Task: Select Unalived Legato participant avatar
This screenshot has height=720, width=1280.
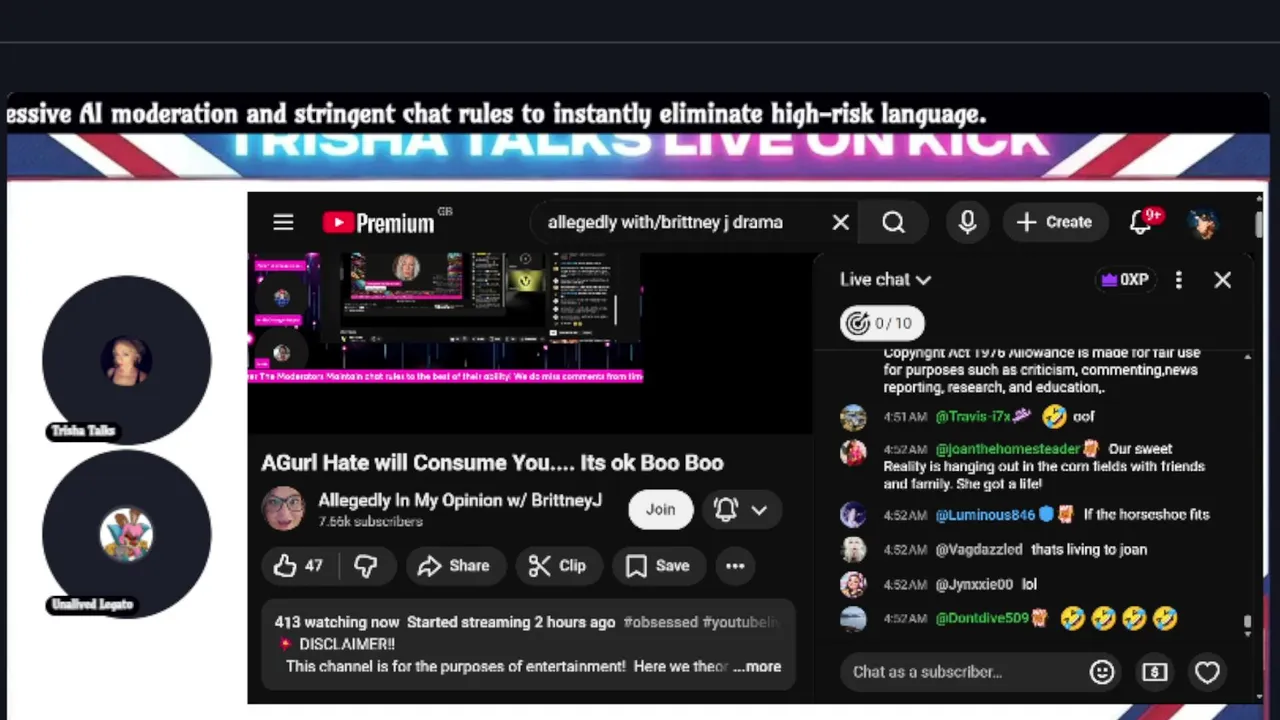Action: [x=126, y=534]
